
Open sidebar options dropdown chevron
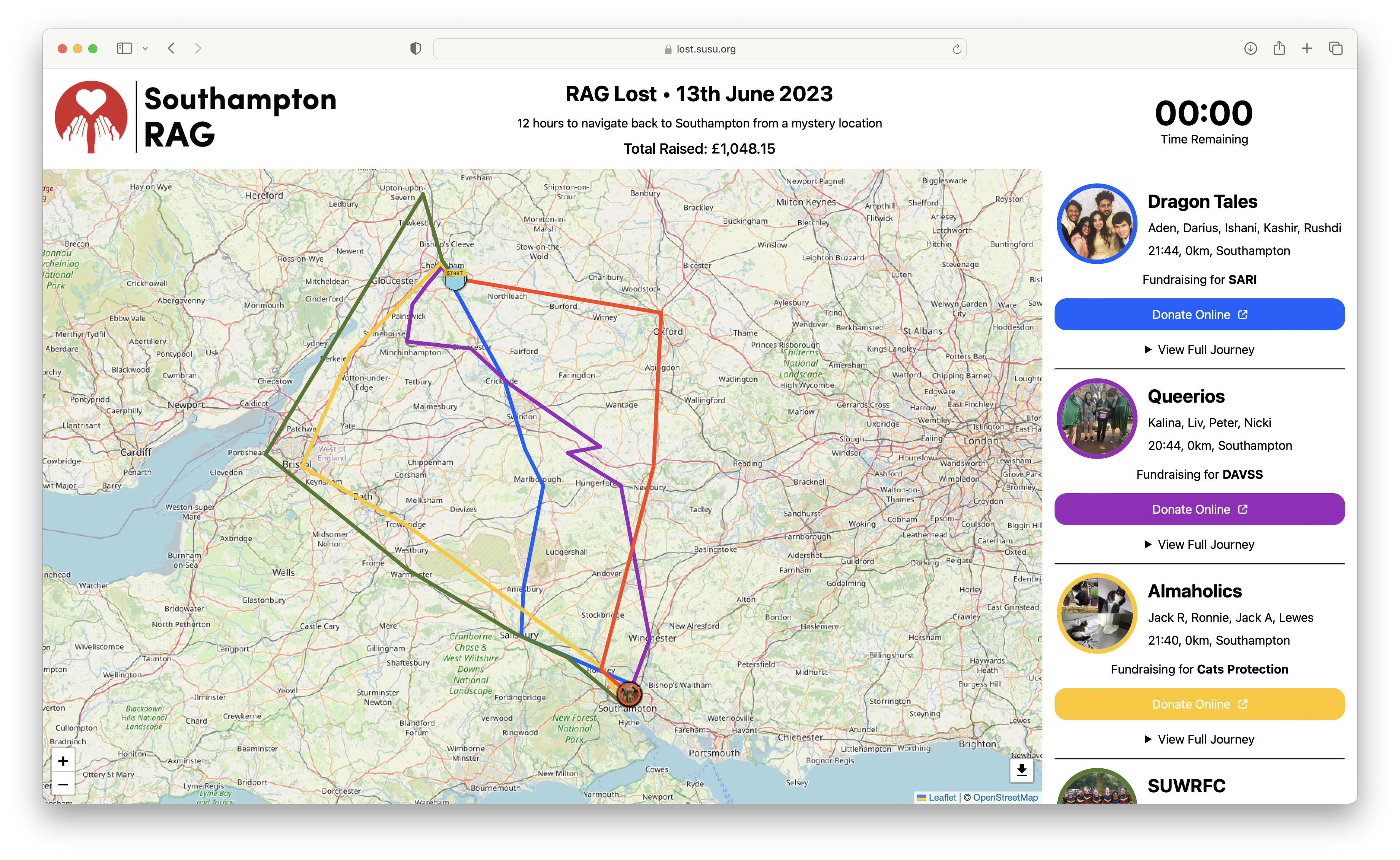(x=146, y=48)
